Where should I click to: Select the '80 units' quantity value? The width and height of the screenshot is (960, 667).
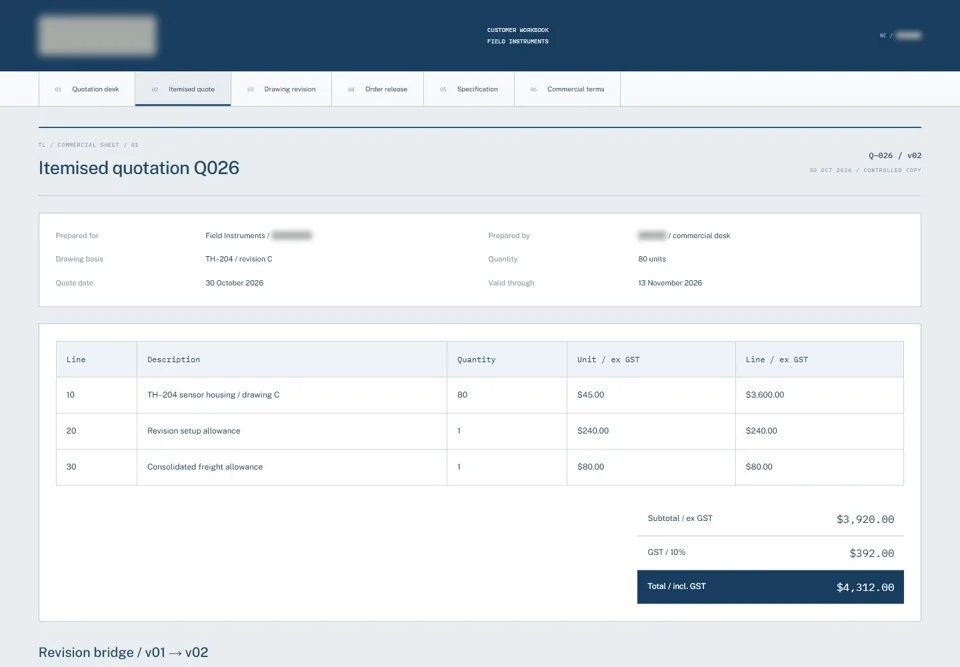tap(652, 259)
